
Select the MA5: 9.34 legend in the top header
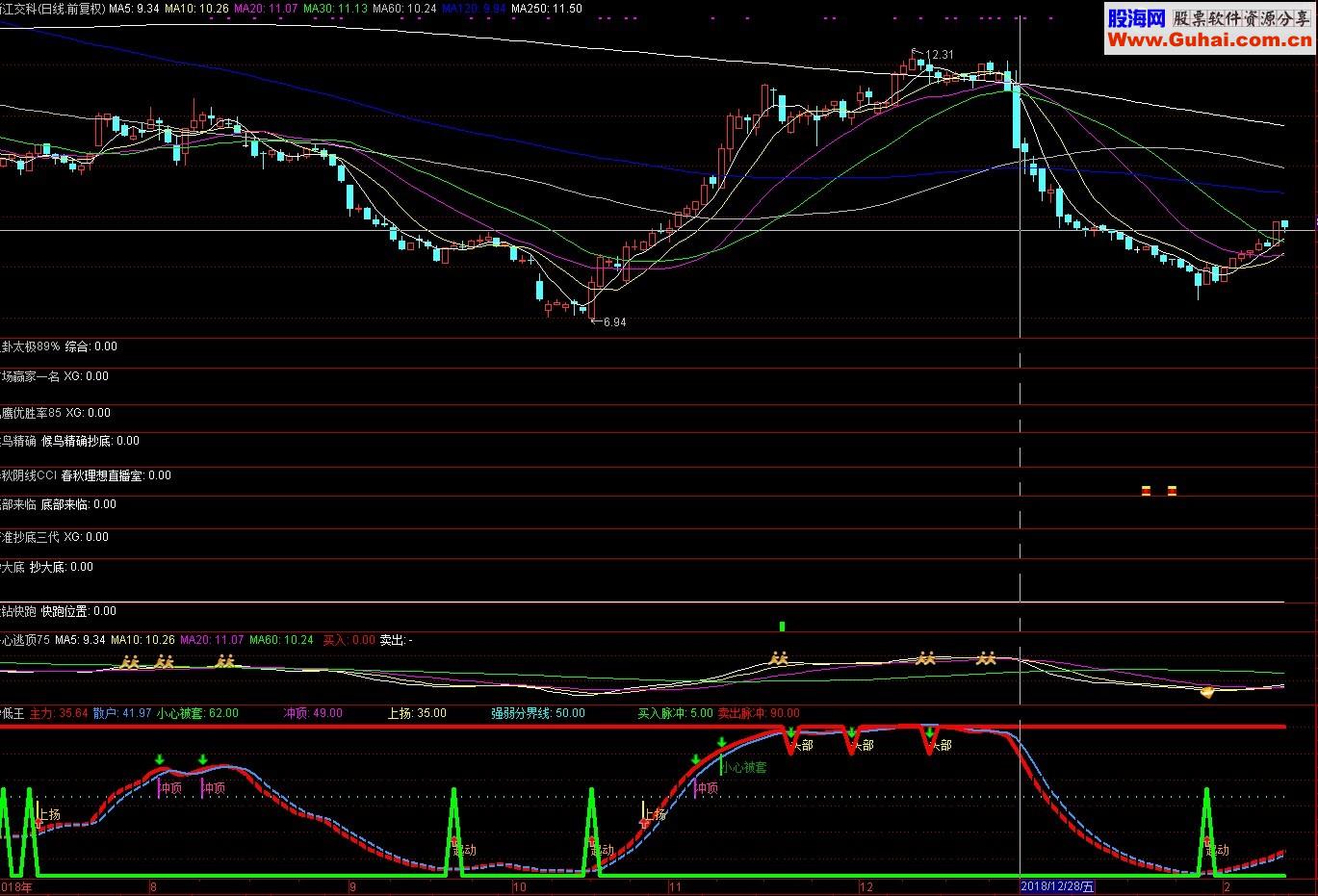(x=134, y=8)
